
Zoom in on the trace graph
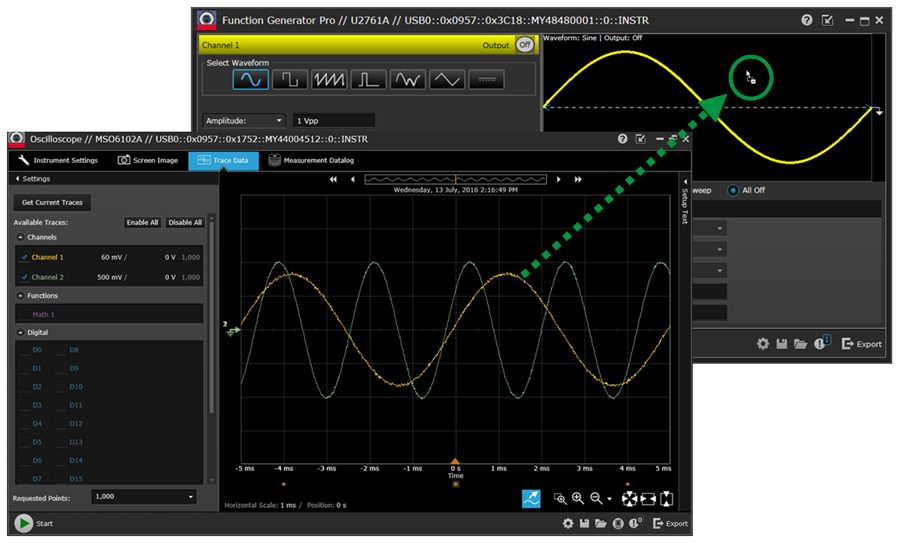[x=578, y=498]
